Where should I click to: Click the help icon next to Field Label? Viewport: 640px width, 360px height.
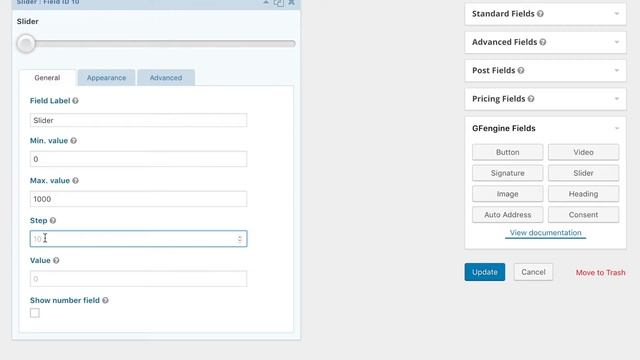(76, 101)
